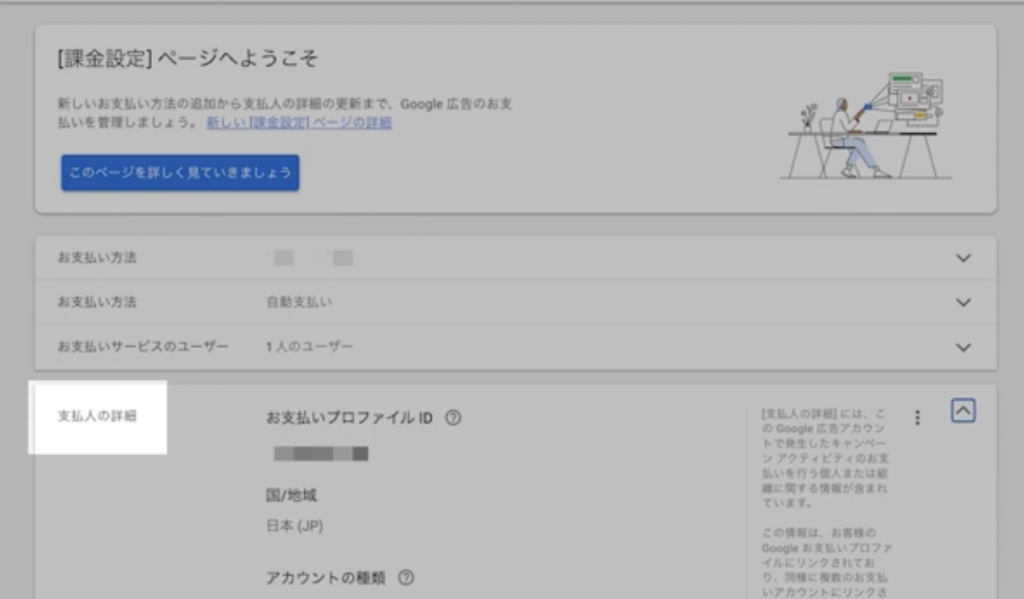Open three-dot menu in 支払人の詳細 section
Screen dimensions: 1024x599
[x=917, y=418]
